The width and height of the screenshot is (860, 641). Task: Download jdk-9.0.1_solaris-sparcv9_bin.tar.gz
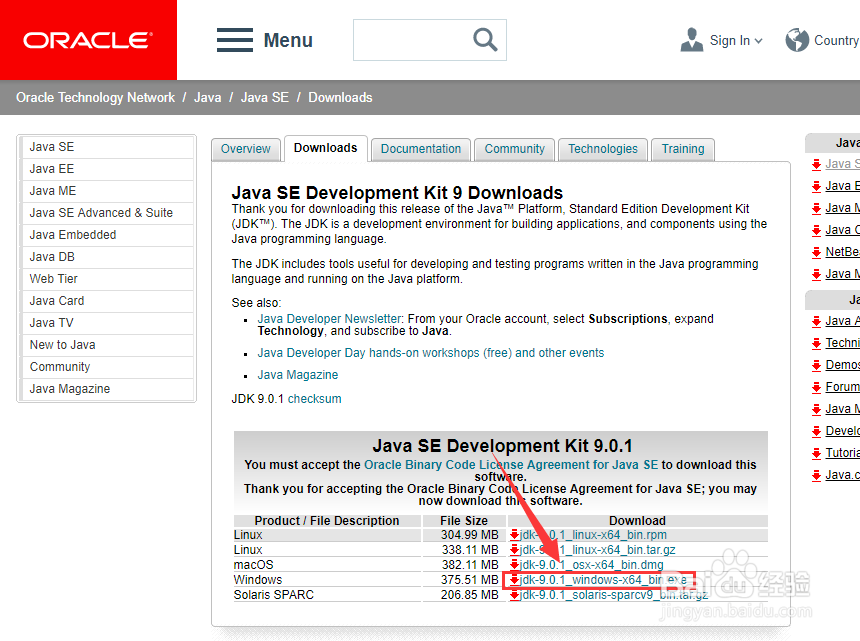pyautogui.click(x=614, y=594)
